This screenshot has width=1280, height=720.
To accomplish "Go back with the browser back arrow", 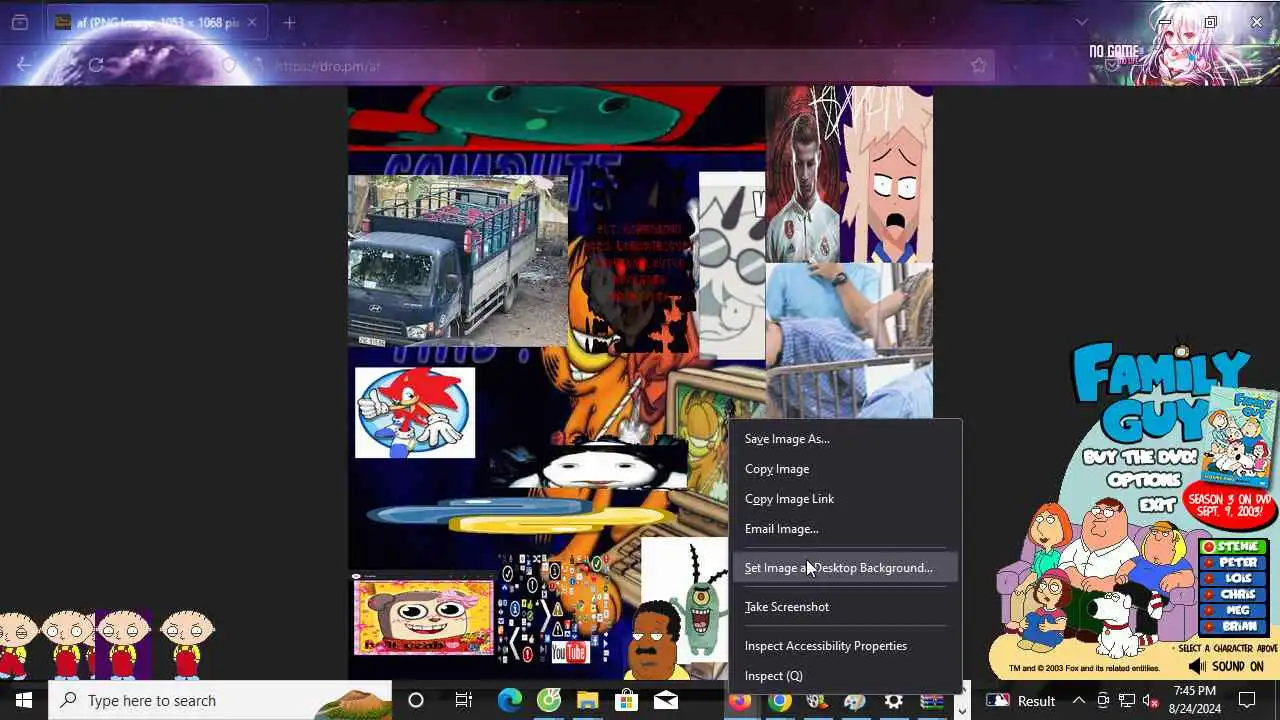I will pyautogui.click(x=25, y=65).
